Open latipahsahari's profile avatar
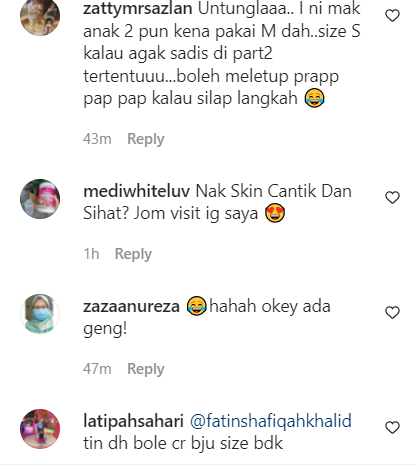The width and height of the screenshot is (417, 466). (40, 429)
